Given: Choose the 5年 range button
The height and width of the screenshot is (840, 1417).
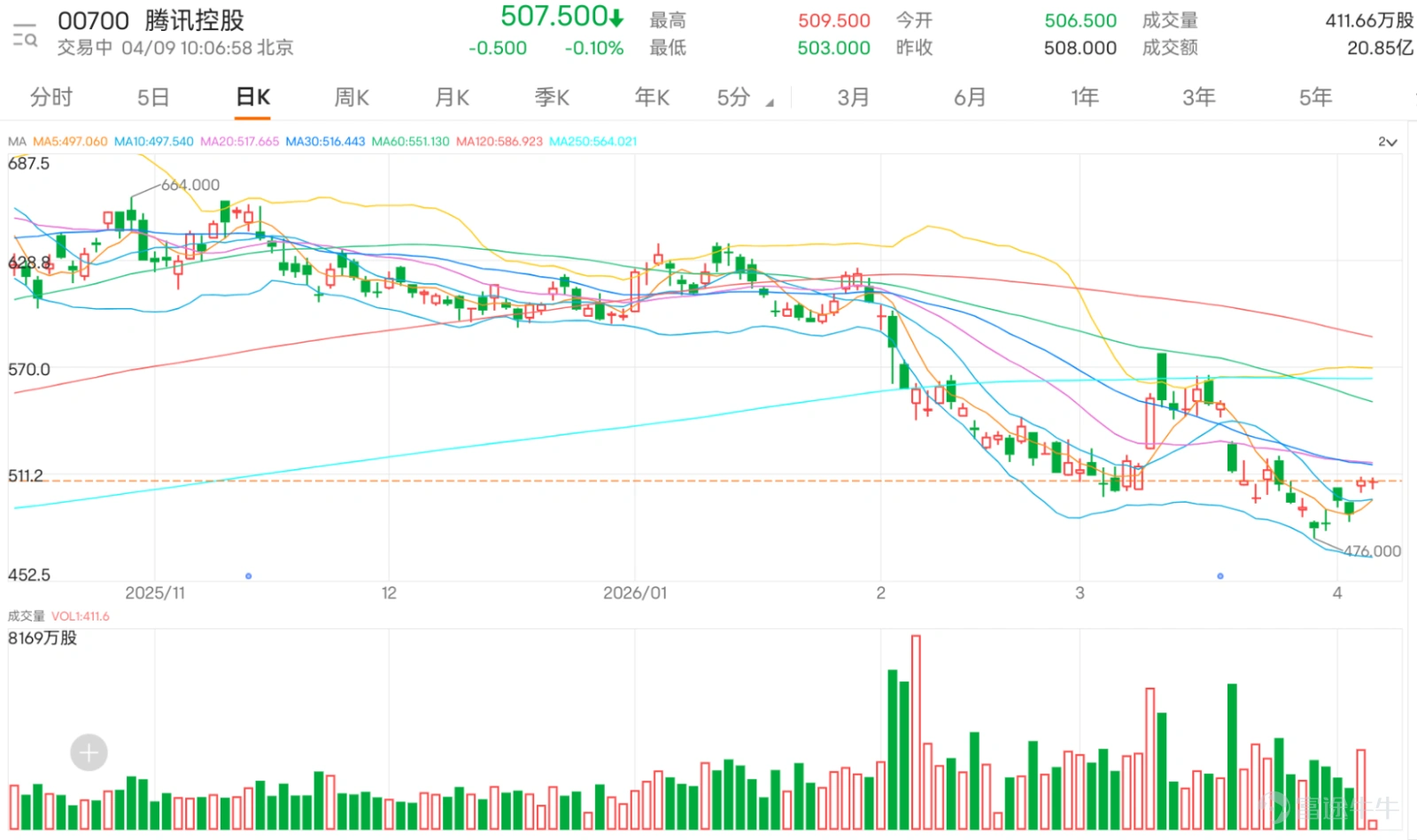Looking at the screenshot, I should [x=1315, y=97].
